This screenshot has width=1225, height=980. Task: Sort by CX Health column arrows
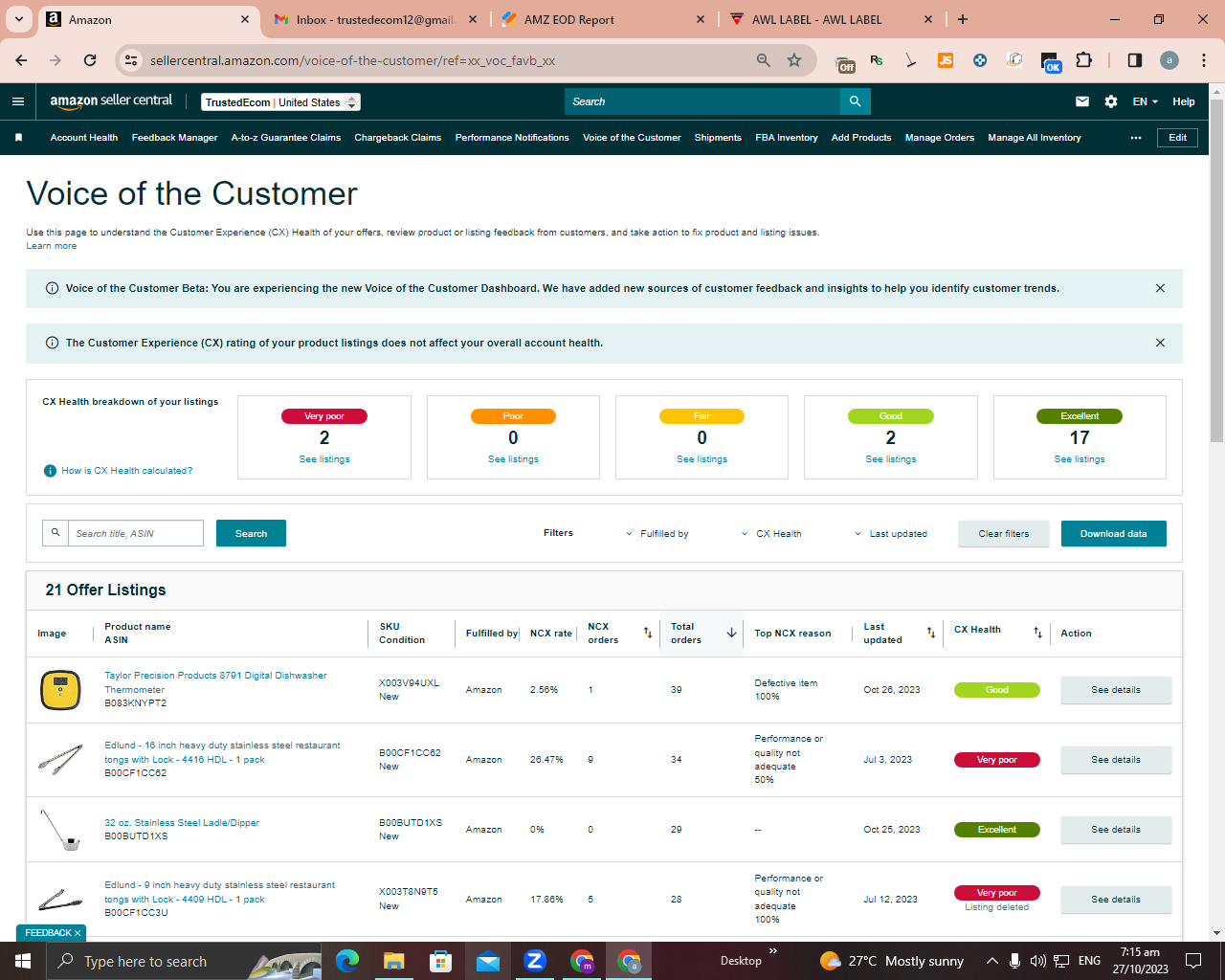point(1037,633)
